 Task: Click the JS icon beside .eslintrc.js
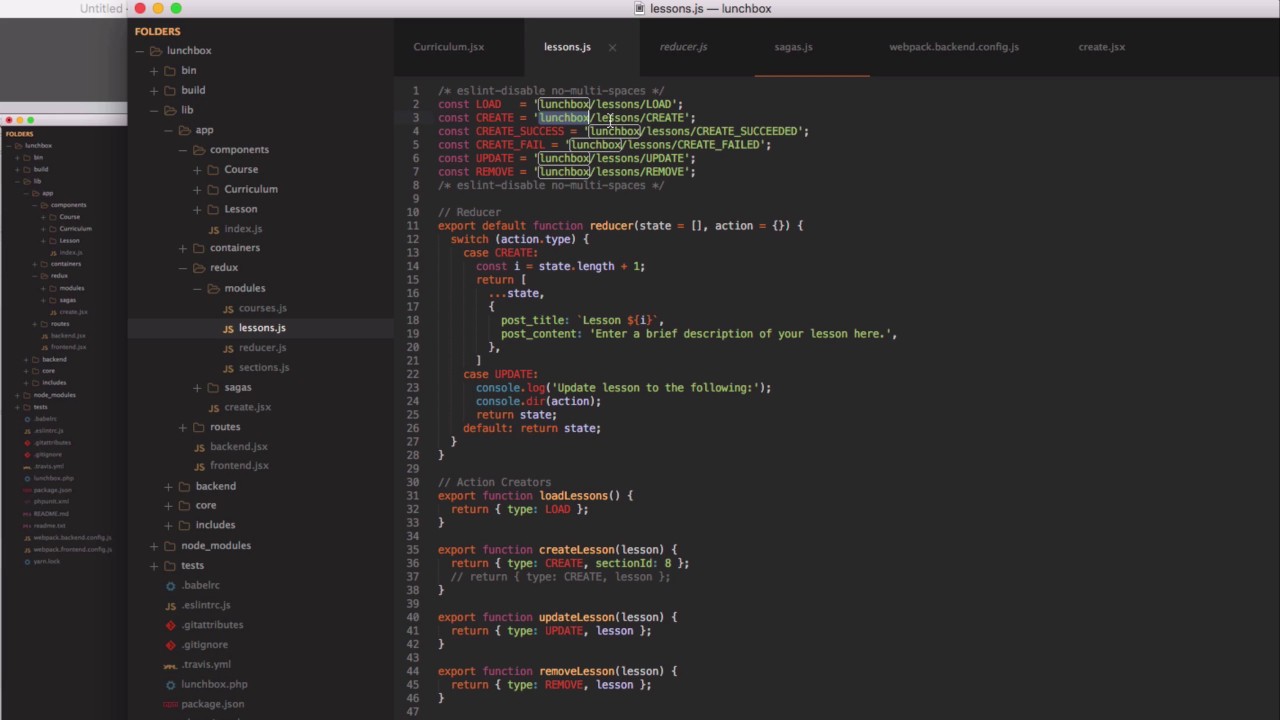coord(170,605)
